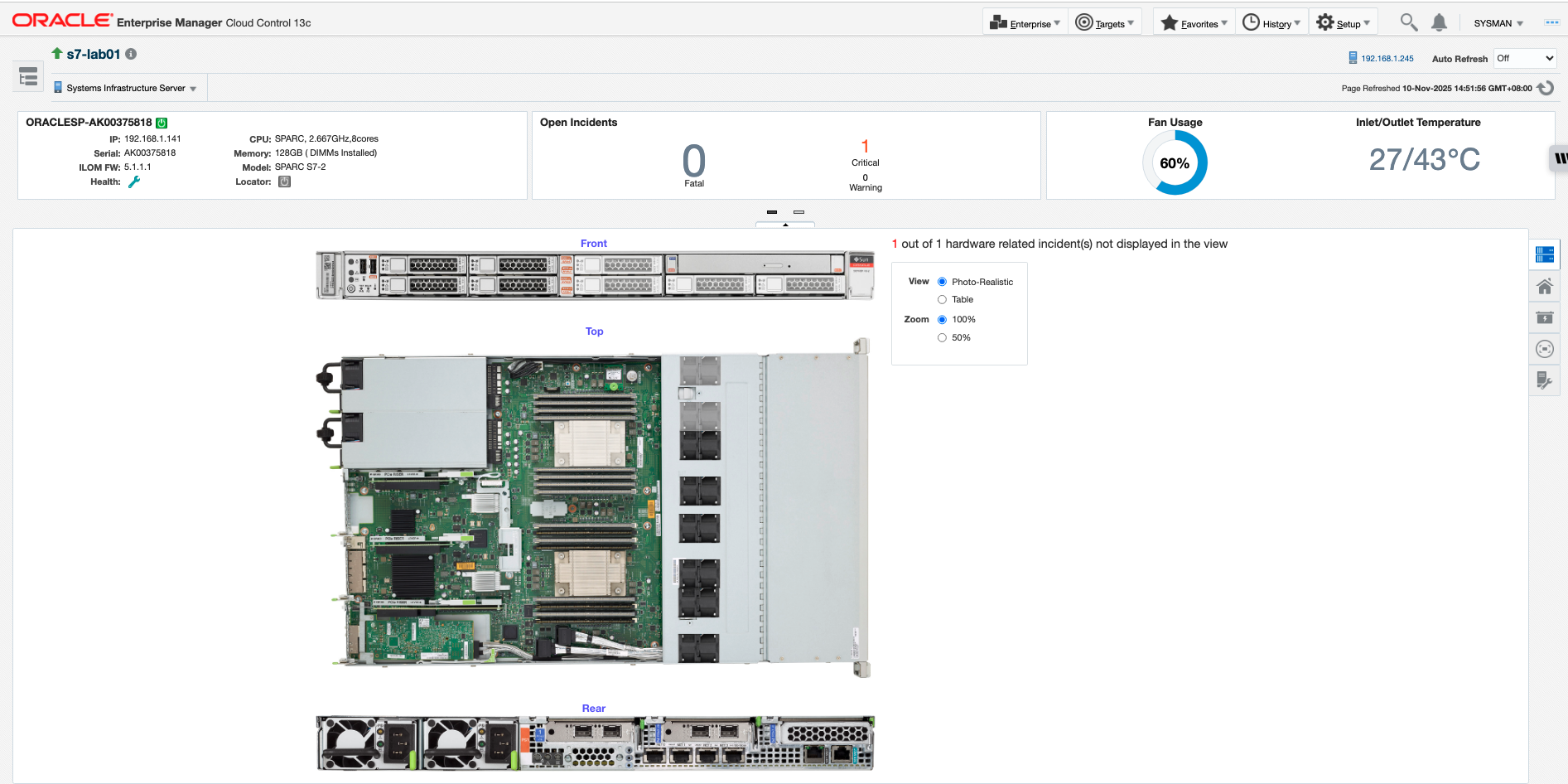
Task: Open the SYSMAN user dropdown
Action: pyautogui.click(x=1498, y=23)
